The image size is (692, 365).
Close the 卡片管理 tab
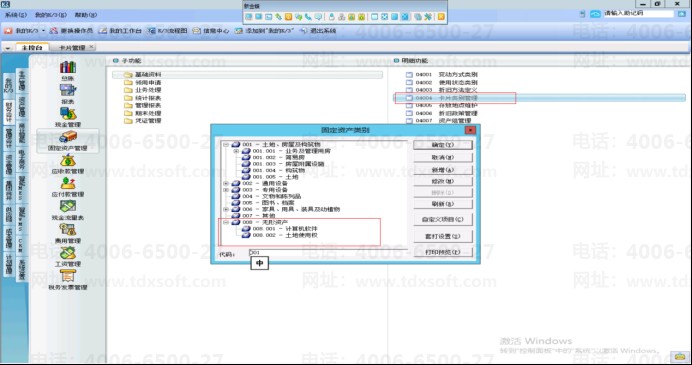(91, 47)
